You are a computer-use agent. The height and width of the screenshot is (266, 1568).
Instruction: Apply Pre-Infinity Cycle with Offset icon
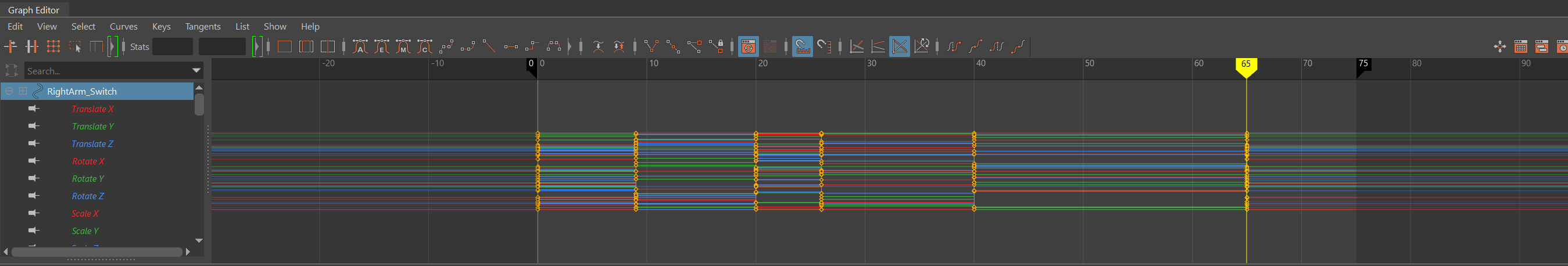[976, 46]
